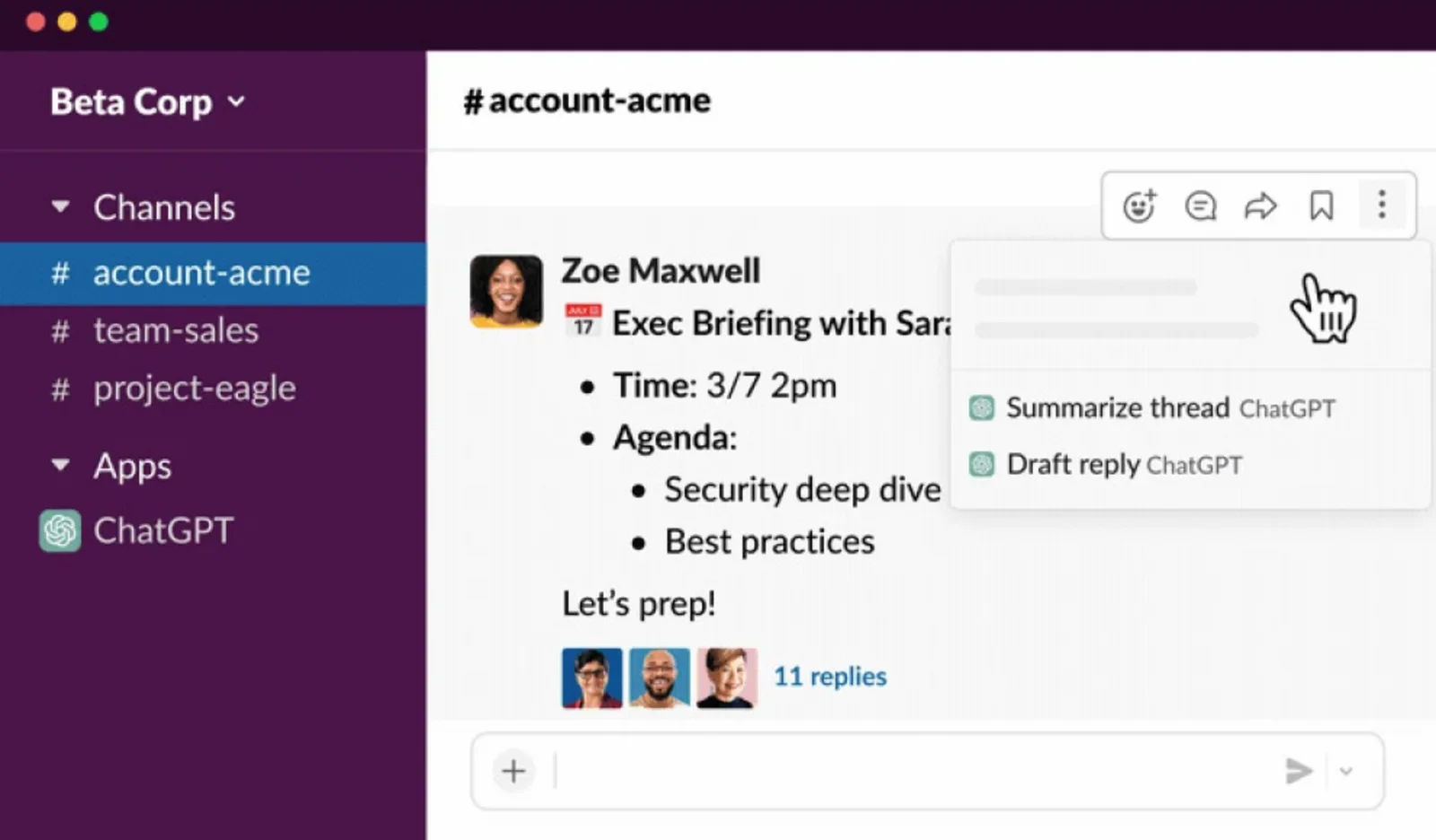This screenshot has width=1436, height=840.
Task: Collapse the Apps section
Action: 60,465
